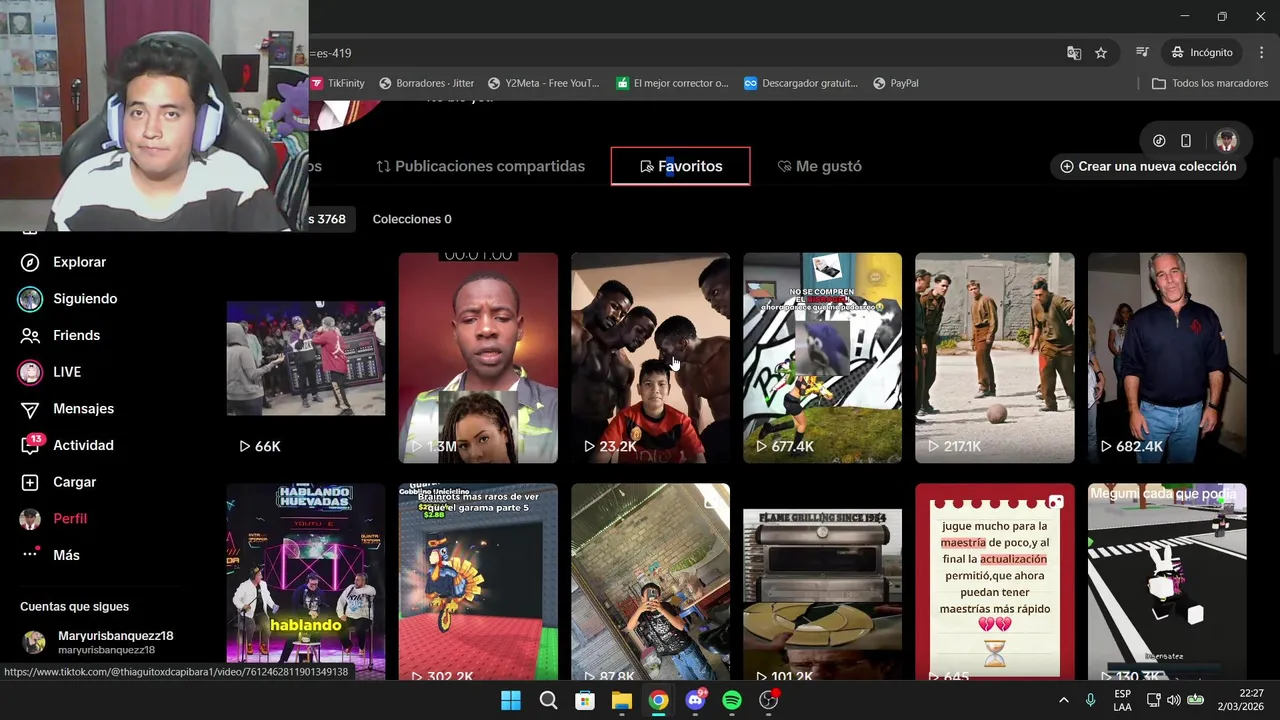The height and width of the screenshot is (720, 1280).
Task: Open Borradores - Jitter bookmark
Action: coord(426,83)
